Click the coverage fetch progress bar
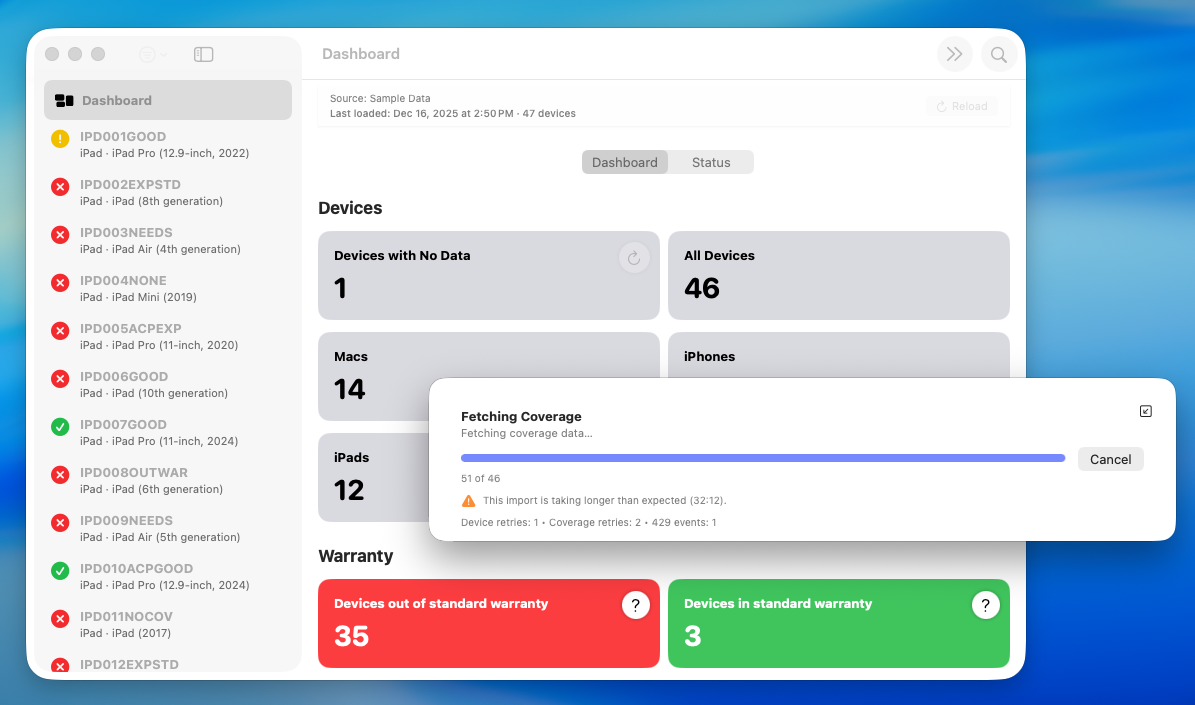This screenshot has width=1195, height=705. tap(763, 456)
